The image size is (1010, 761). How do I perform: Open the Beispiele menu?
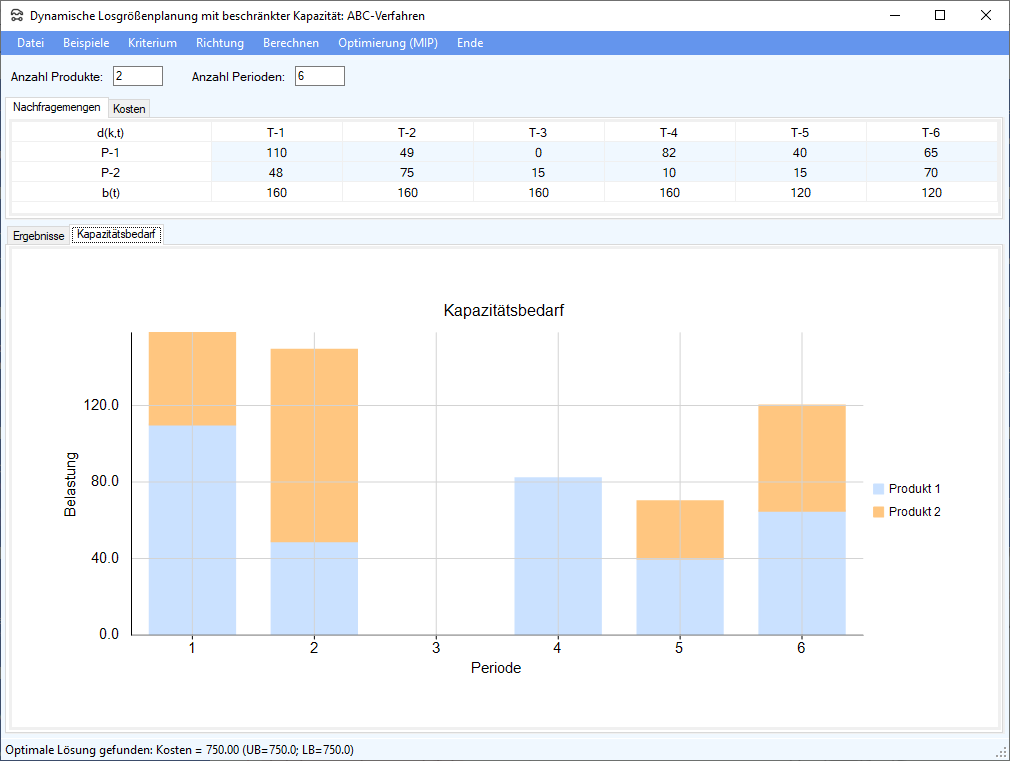click(x=86, y=43)
